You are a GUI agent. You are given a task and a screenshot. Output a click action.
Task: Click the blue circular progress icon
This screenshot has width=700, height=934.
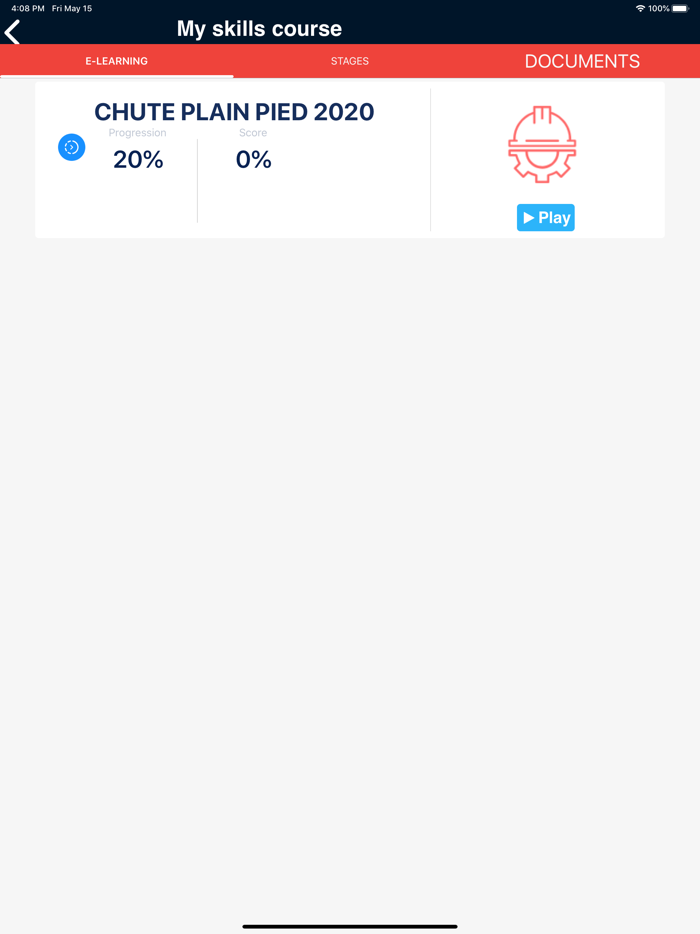(x=71, y=148)
